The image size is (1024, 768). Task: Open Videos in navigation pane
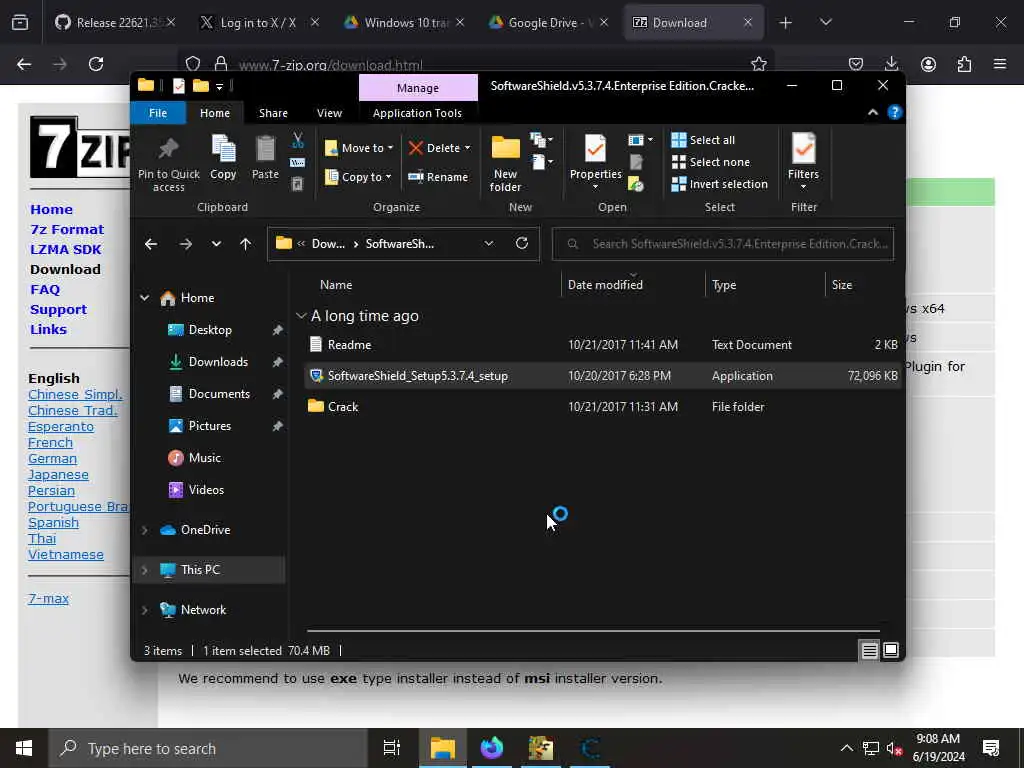tap(206, 490)
